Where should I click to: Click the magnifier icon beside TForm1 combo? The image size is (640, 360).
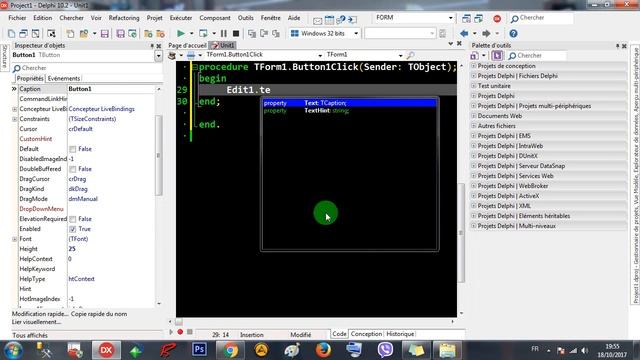411,55
